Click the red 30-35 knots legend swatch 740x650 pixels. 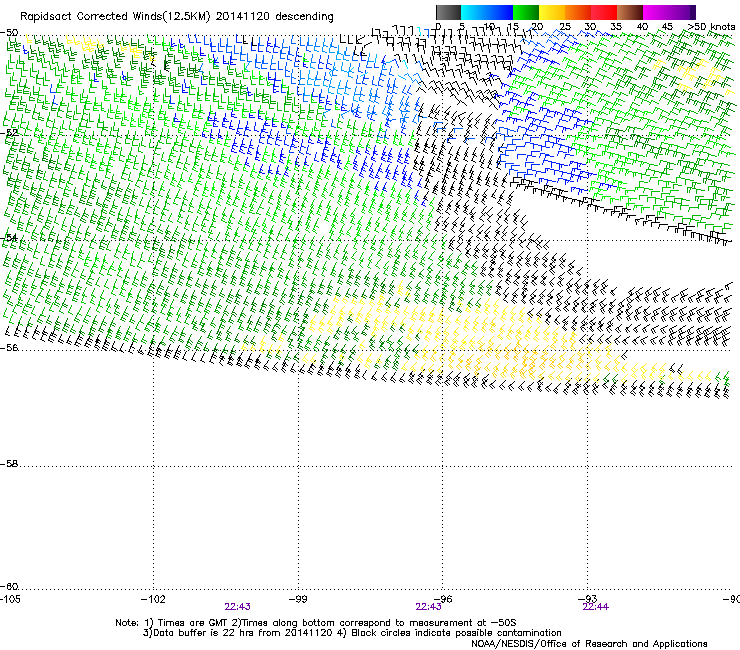604,12
